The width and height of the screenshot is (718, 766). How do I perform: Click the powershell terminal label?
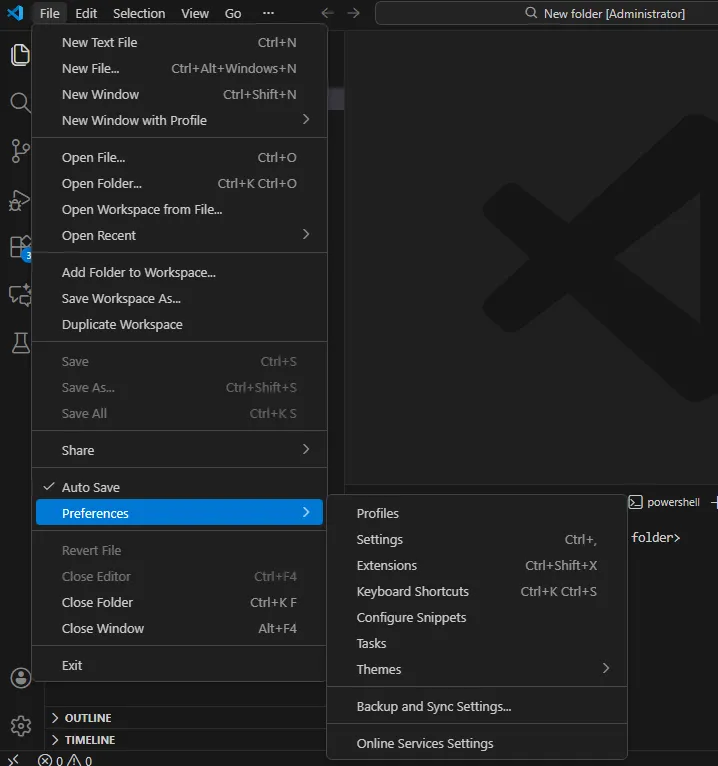pyautogui.click(x=673, y=502)
